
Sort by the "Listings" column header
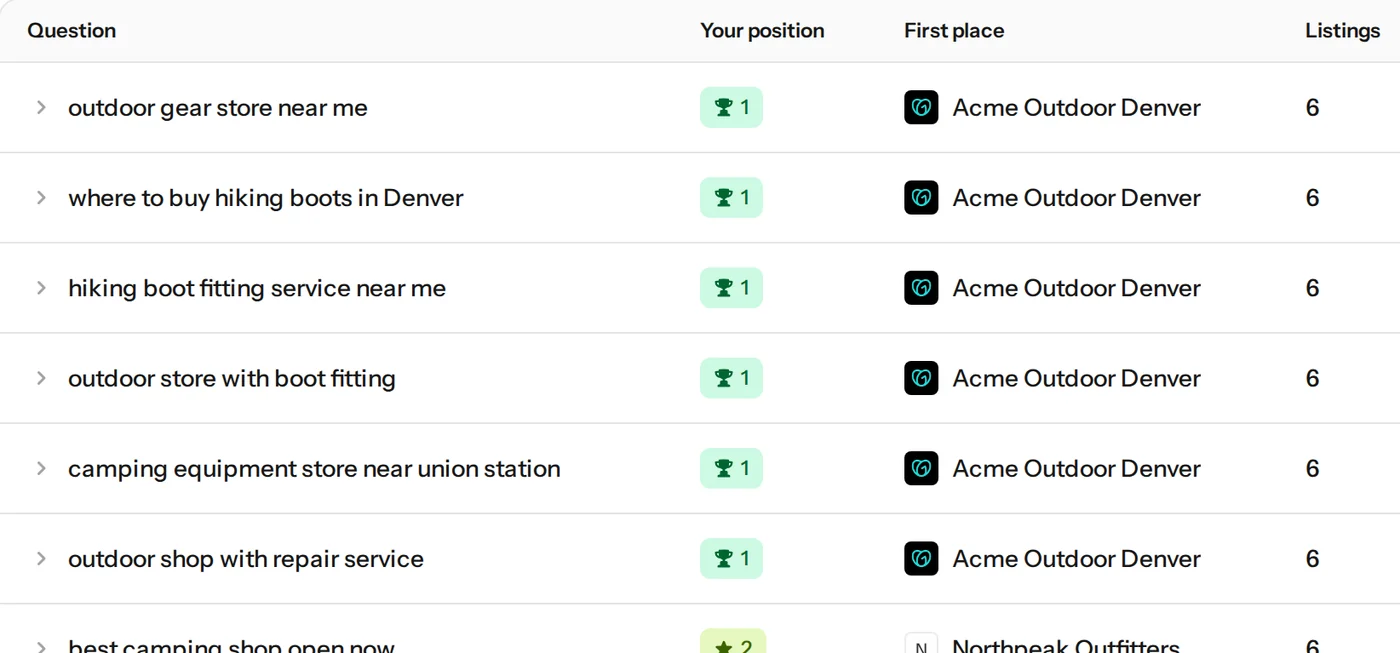pyautogui.click(x=1342, y=31)
